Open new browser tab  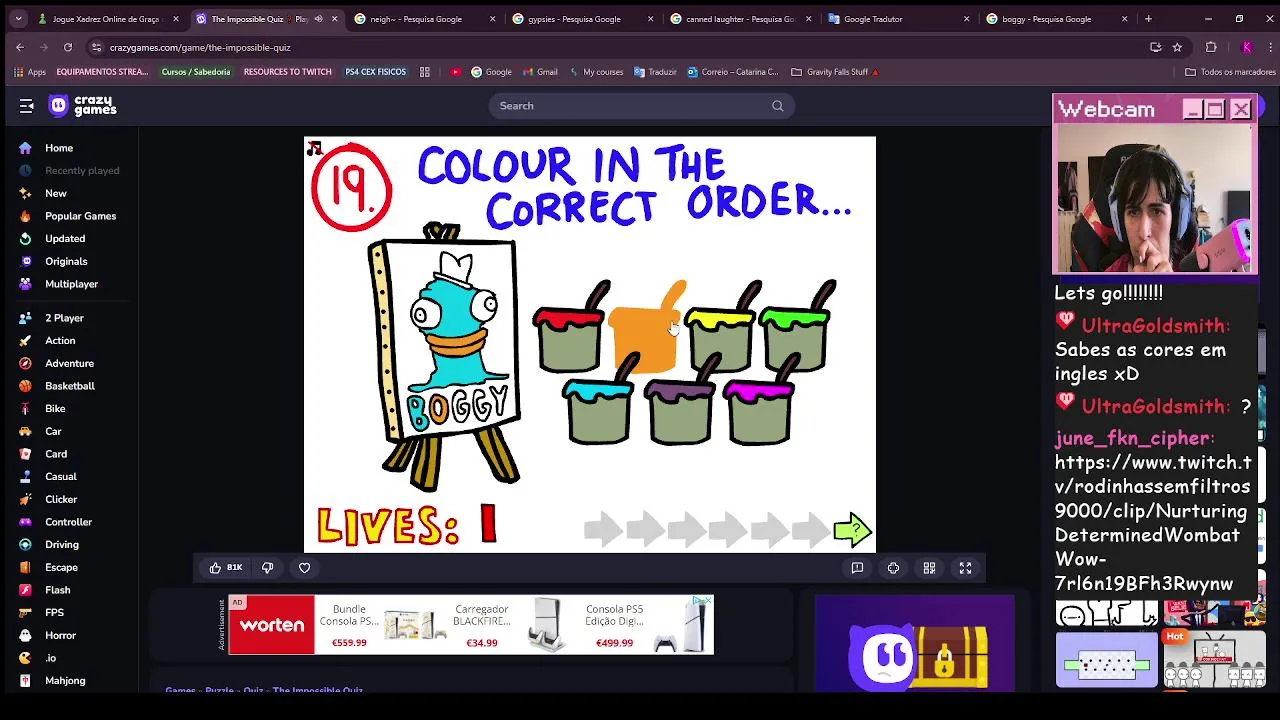click(1148, 19)
